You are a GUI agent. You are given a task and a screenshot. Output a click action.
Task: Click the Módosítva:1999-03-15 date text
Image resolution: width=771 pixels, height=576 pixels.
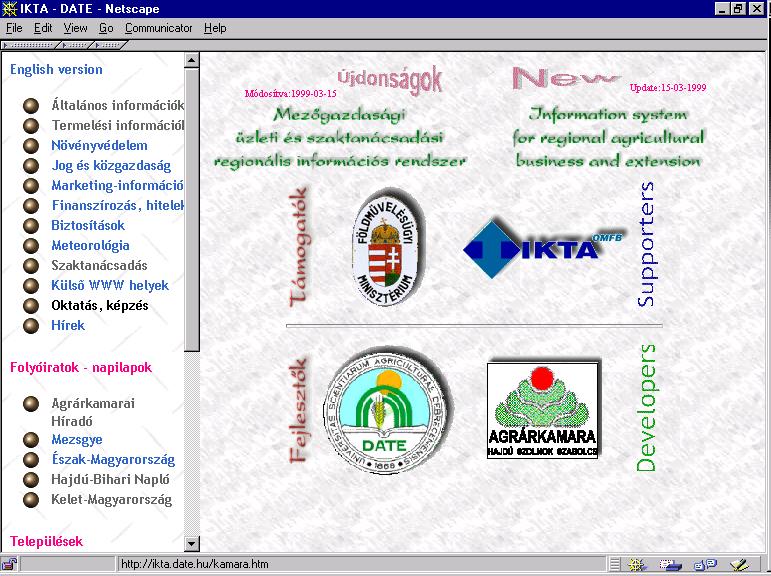[291, 93]
